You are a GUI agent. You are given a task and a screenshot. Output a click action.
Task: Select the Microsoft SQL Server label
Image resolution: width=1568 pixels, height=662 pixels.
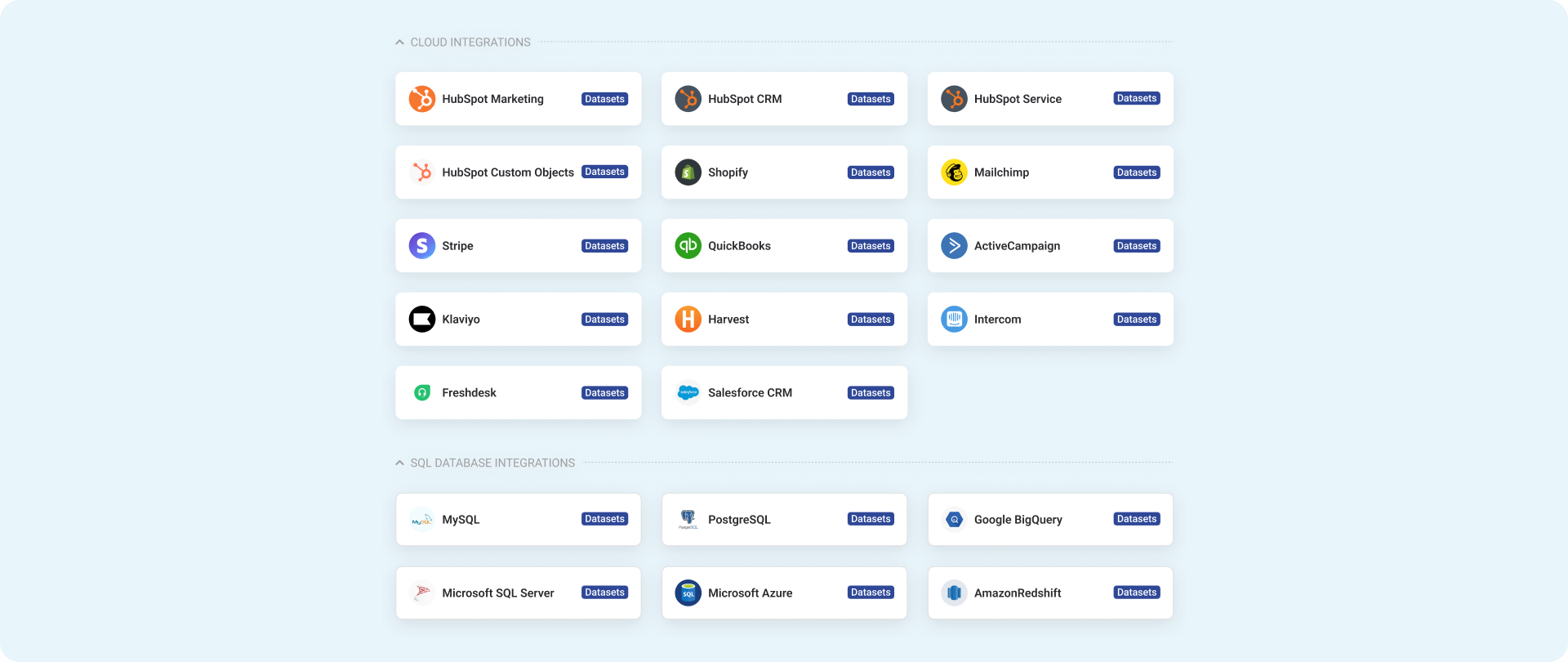[x=497, y=593]
